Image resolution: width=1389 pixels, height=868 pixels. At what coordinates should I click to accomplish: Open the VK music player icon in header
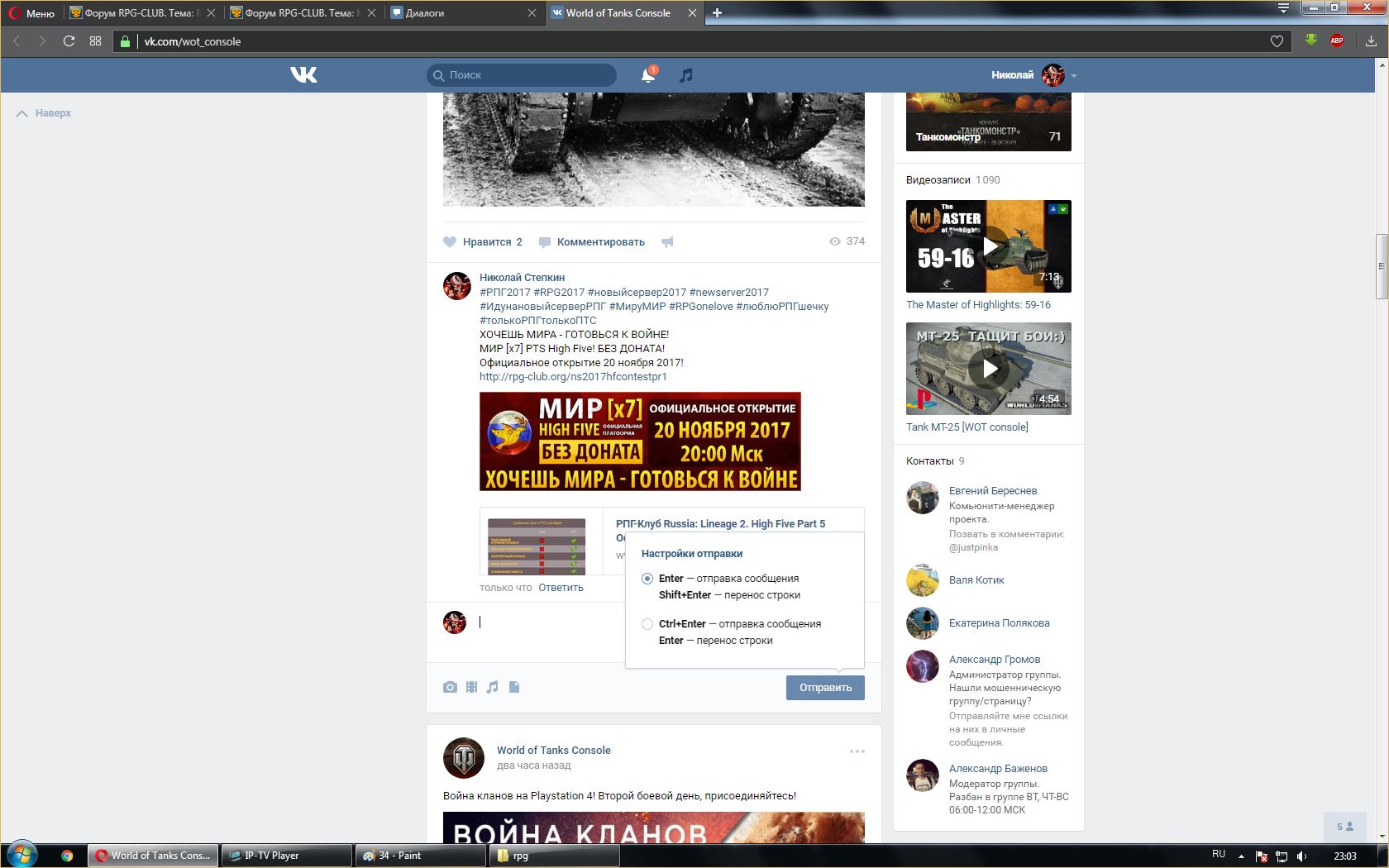(685, 75)
